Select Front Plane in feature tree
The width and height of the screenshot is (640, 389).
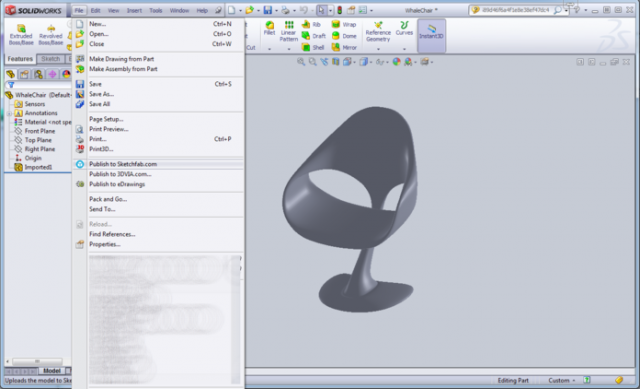[x=40, y=131]
